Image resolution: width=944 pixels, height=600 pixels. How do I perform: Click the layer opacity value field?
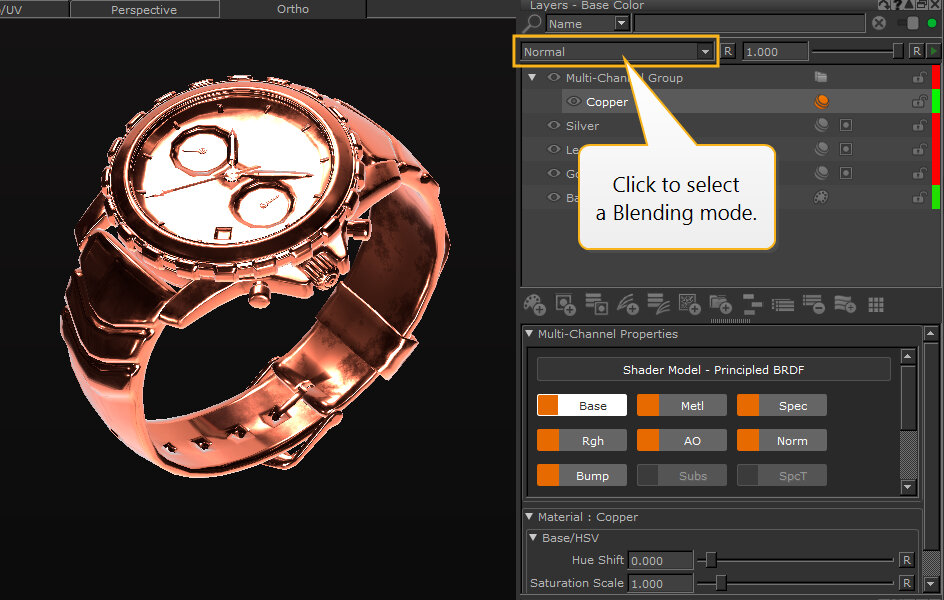click(774, 52)
